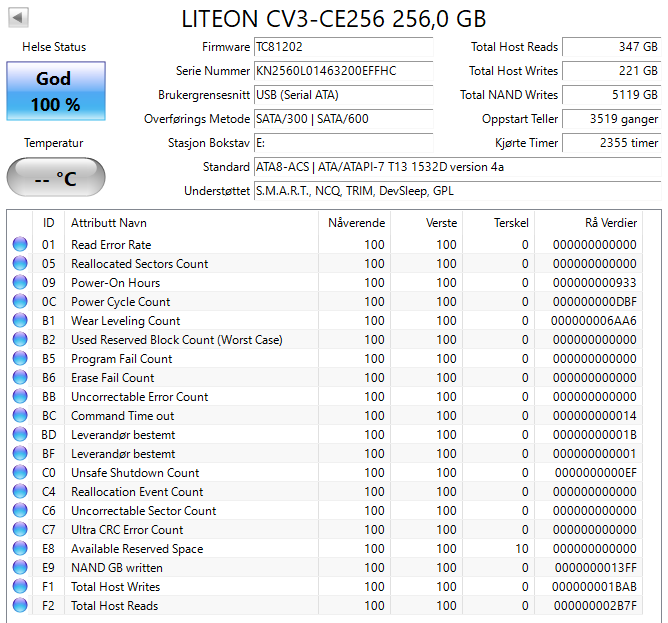668x623 pixels.
Task: Click status orb for Available Reserved Space
Action: [x=20, y=548]
